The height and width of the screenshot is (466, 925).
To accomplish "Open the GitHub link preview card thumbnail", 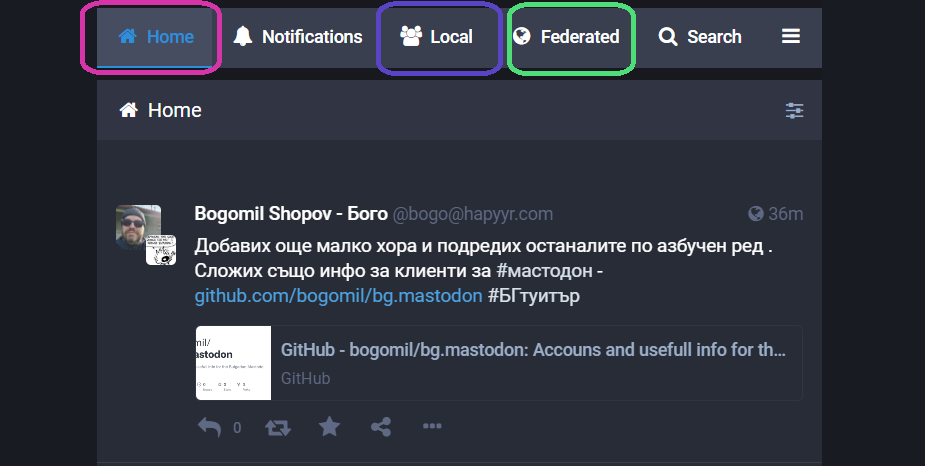I will [x=233, y=363].
